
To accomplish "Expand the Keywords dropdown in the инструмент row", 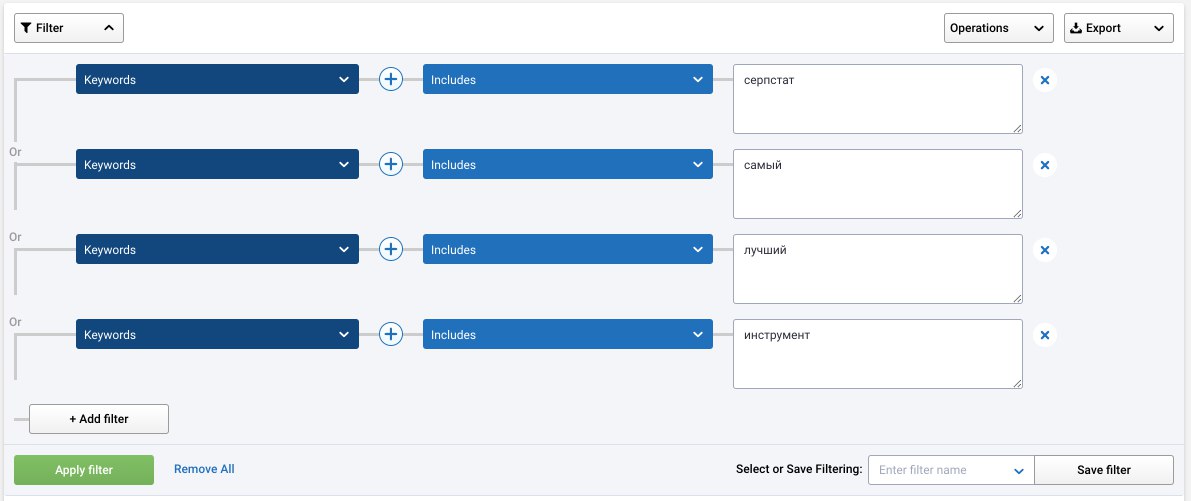I will 217,334.
